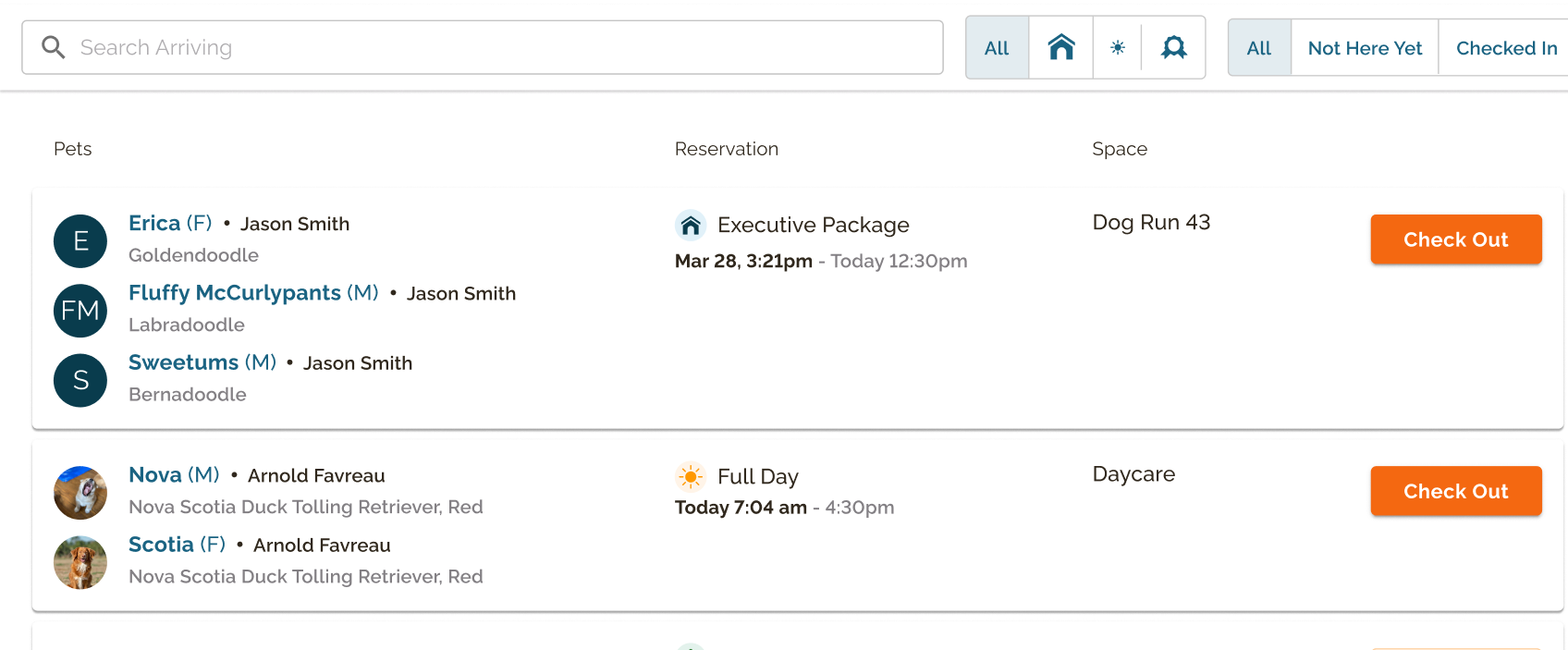This screenshot has height=650, width=1568.
Task: Open Fluffy McCurlypants profile link
Action: click(235, 293)
